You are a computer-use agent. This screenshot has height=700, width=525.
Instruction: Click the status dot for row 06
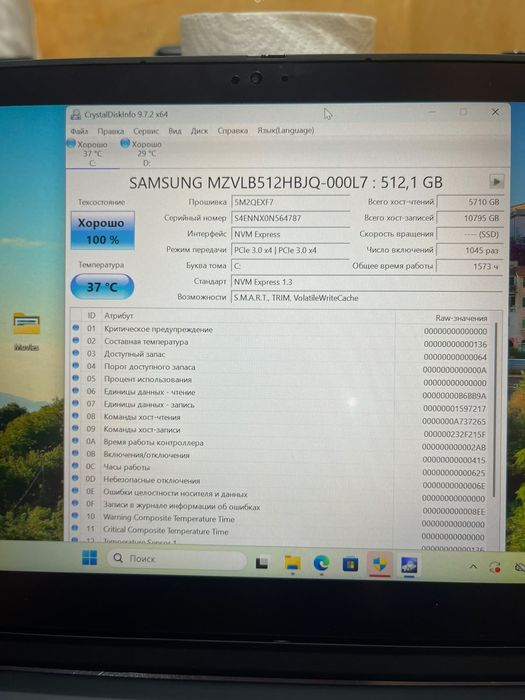(x=75, y=390)
